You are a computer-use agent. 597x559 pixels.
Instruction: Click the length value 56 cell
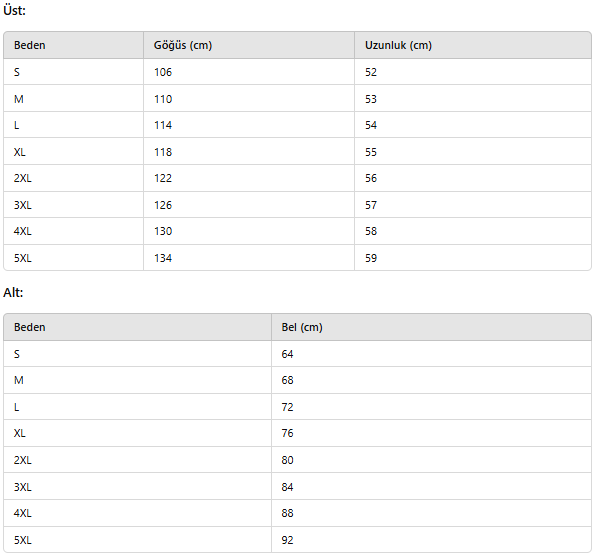(x=472, y=178)
